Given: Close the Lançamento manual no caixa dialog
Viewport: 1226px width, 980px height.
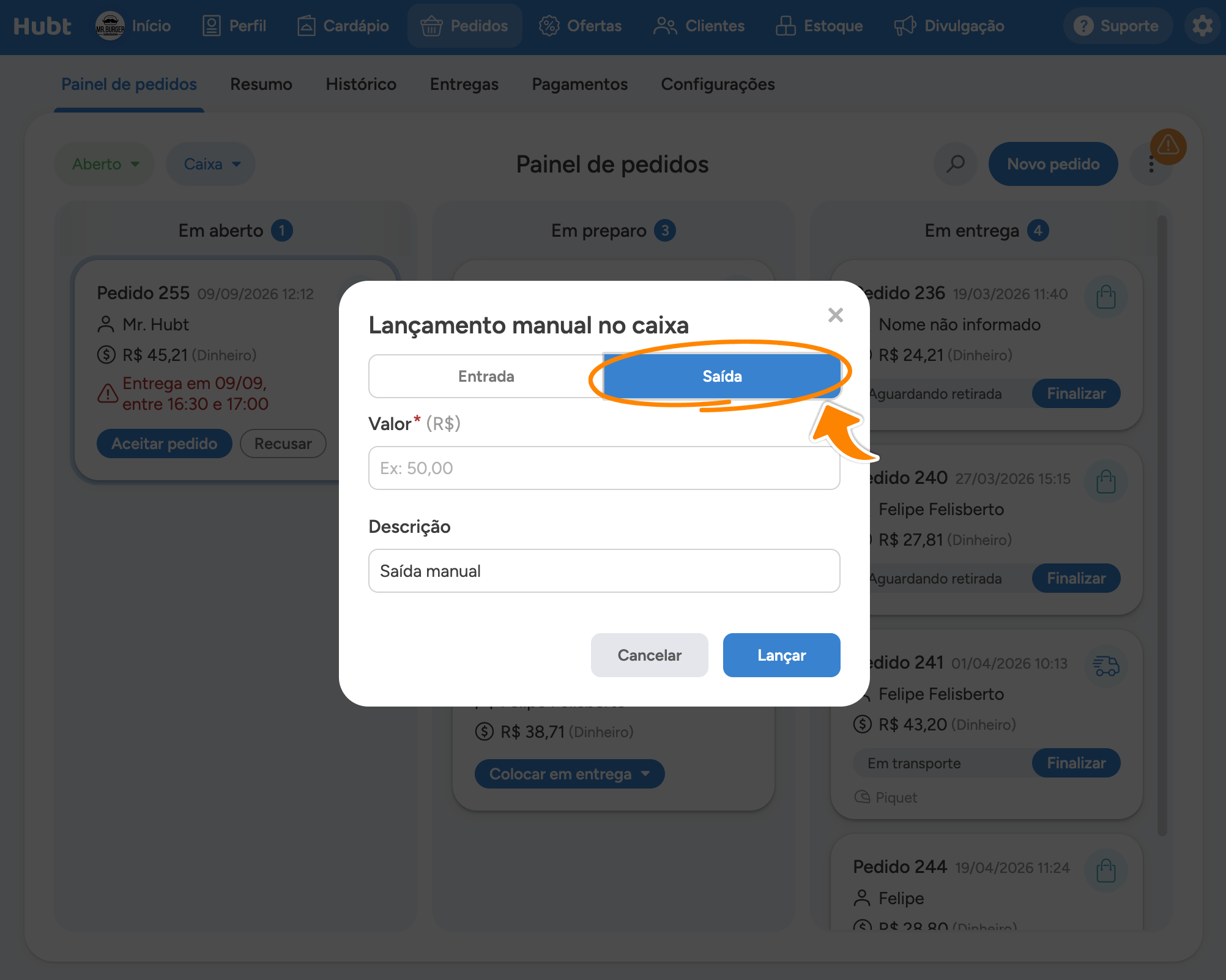Looking at the screenshot, I should (x=836, y=315).
